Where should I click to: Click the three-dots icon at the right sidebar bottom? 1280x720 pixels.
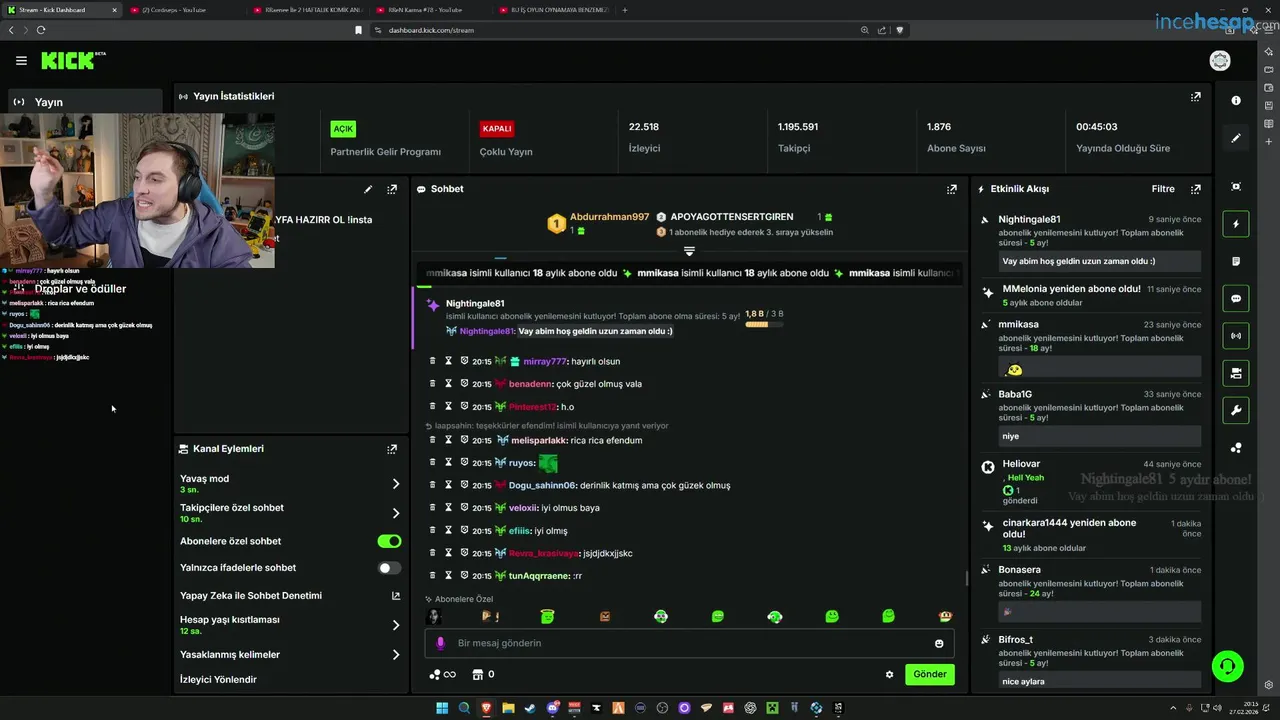[1236, 448]
